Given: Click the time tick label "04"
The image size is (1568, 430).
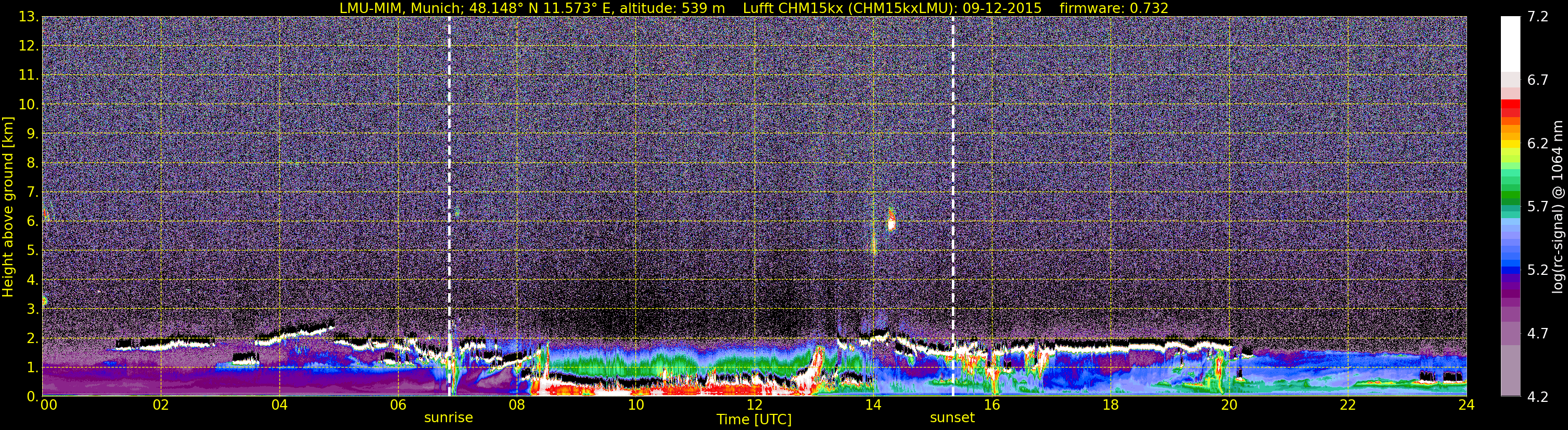Looking at the screenshot, I should (279, 405).
